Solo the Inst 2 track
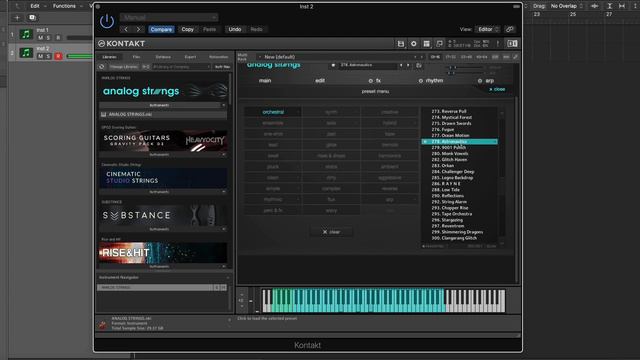 pyautogui.click(x=48, y=56)
